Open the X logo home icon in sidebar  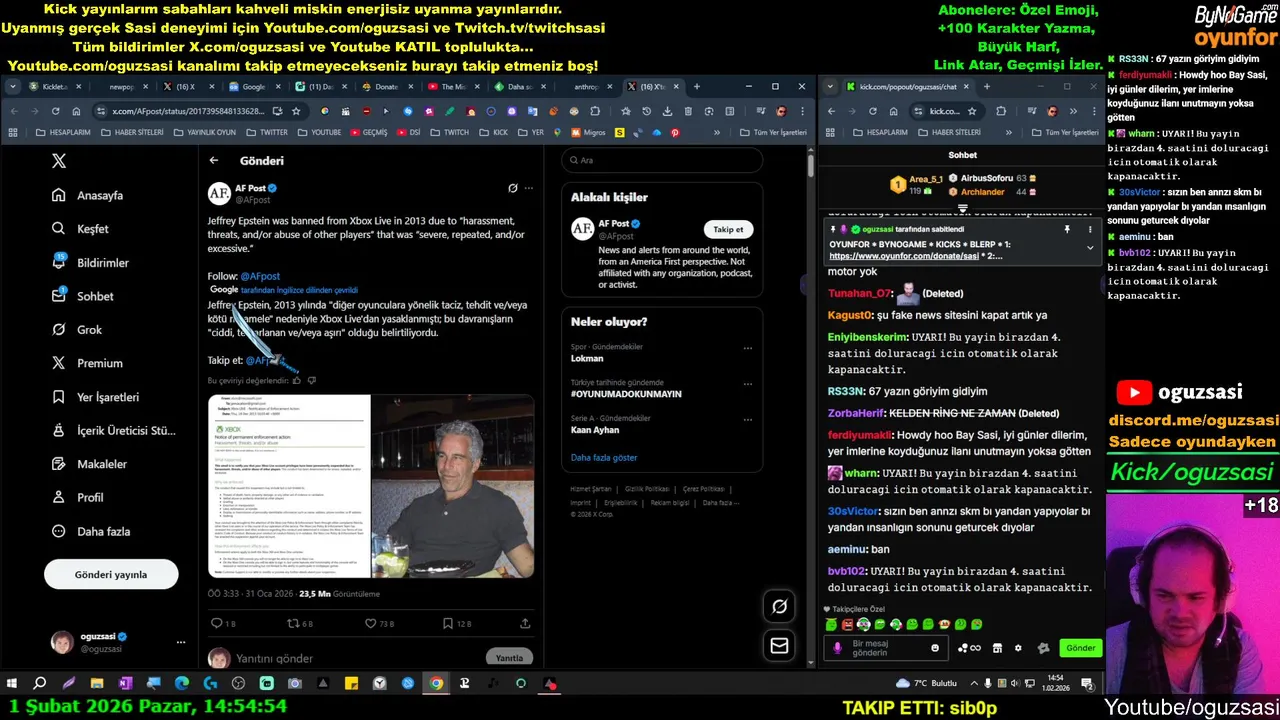[x=59, y=161]
